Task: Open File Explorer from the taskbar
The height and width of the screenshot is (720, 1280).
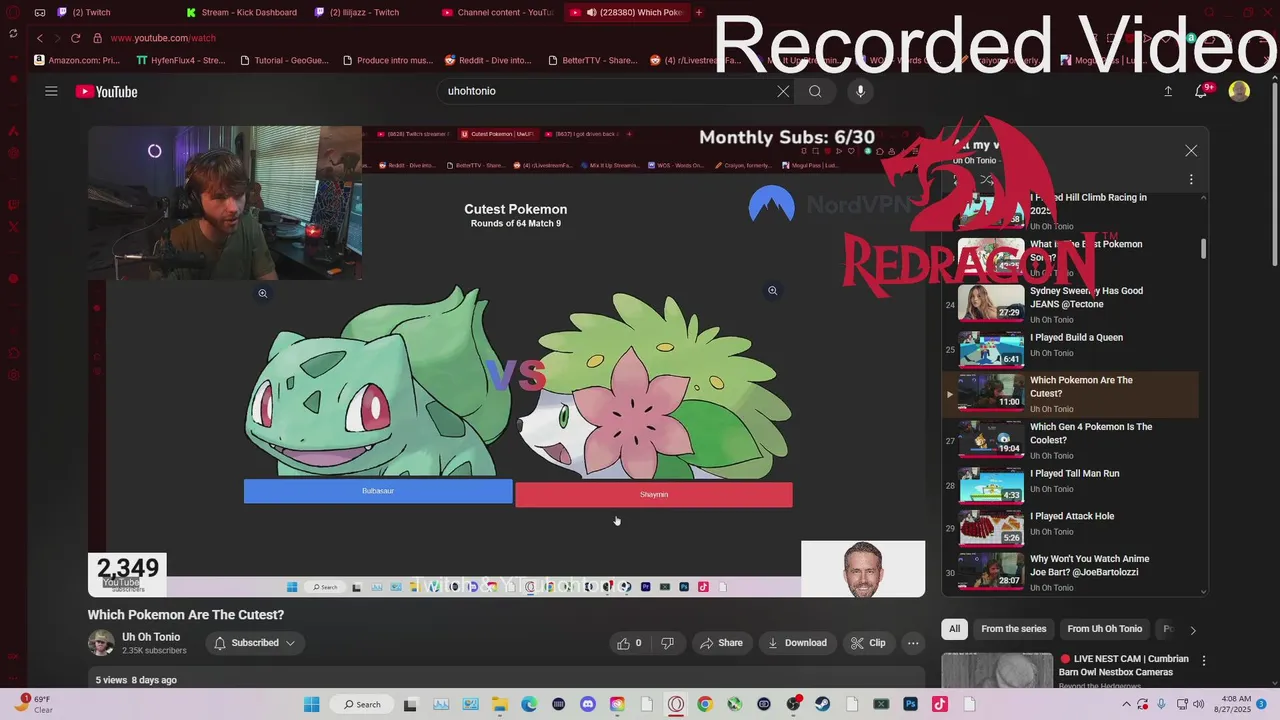Action: click(499, 704)
